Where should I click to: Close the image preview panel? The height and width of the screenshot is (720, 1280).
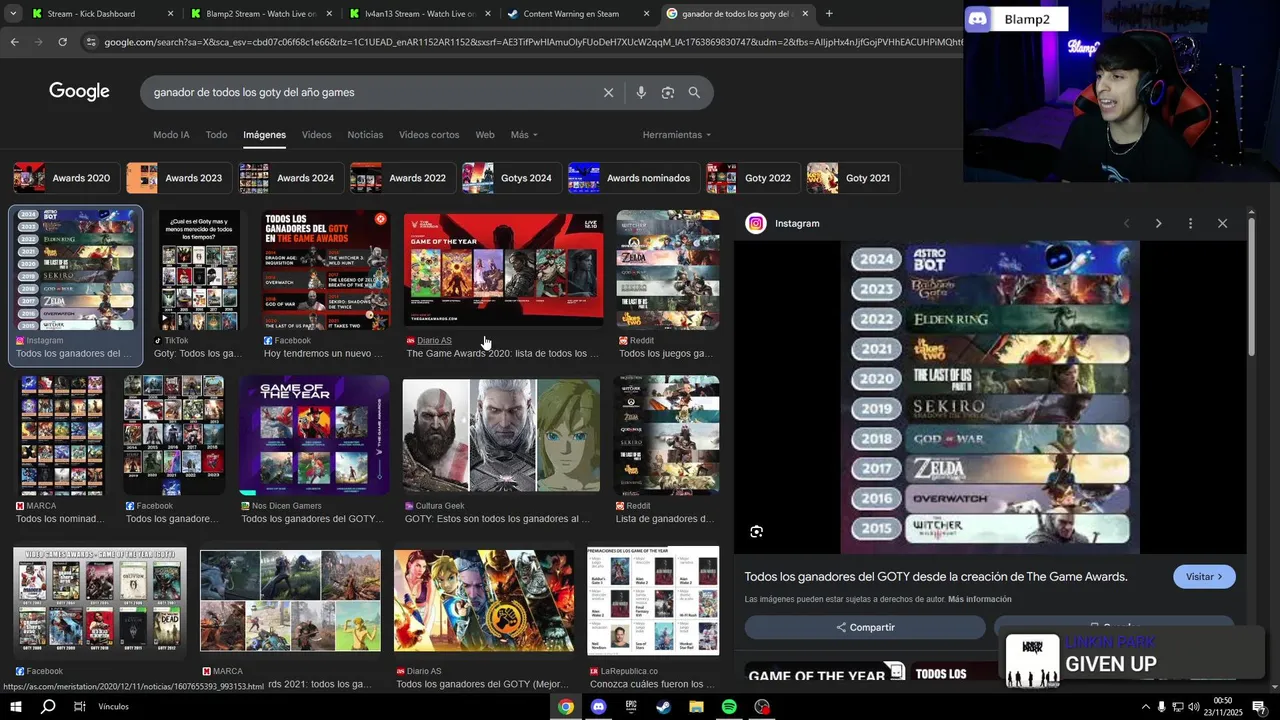pos(1222,223)
